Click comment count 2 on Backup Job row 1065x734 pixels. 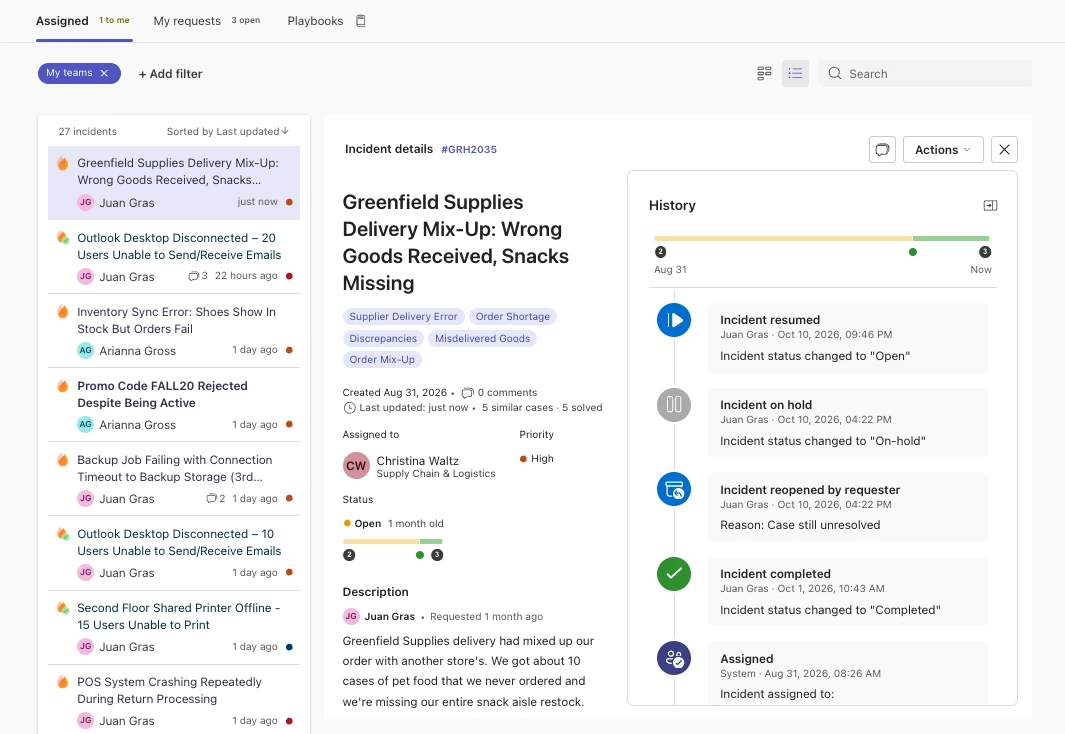coord(216,498)
